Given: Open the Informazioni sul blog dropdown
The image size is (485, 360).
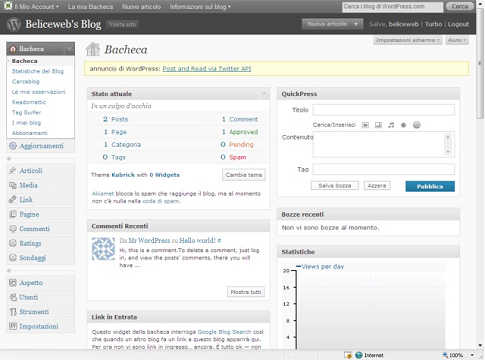Looking at the screenshot, I should (x=200, y=6).
